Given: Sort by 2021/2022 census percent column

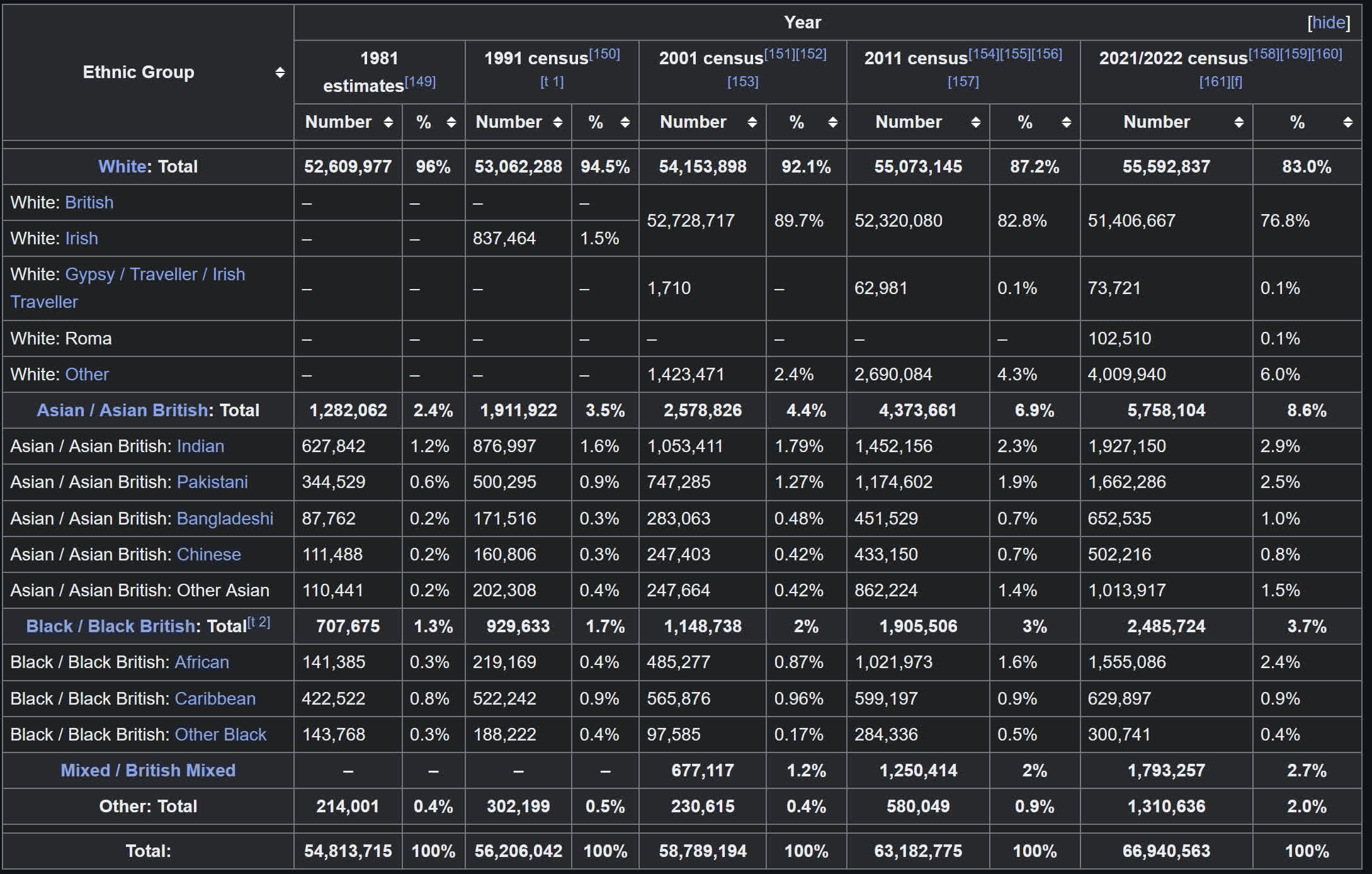Looking at the screenshot, I should tap(1347, 122).
